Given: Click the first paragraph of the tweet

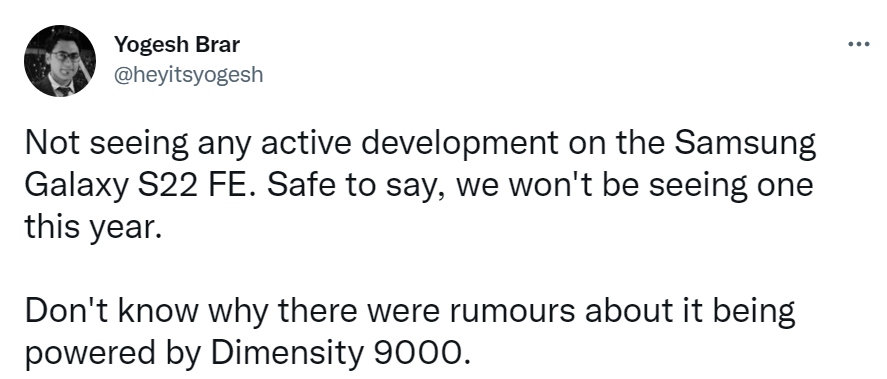Looking at the screenshot, I should coord(420,186).
